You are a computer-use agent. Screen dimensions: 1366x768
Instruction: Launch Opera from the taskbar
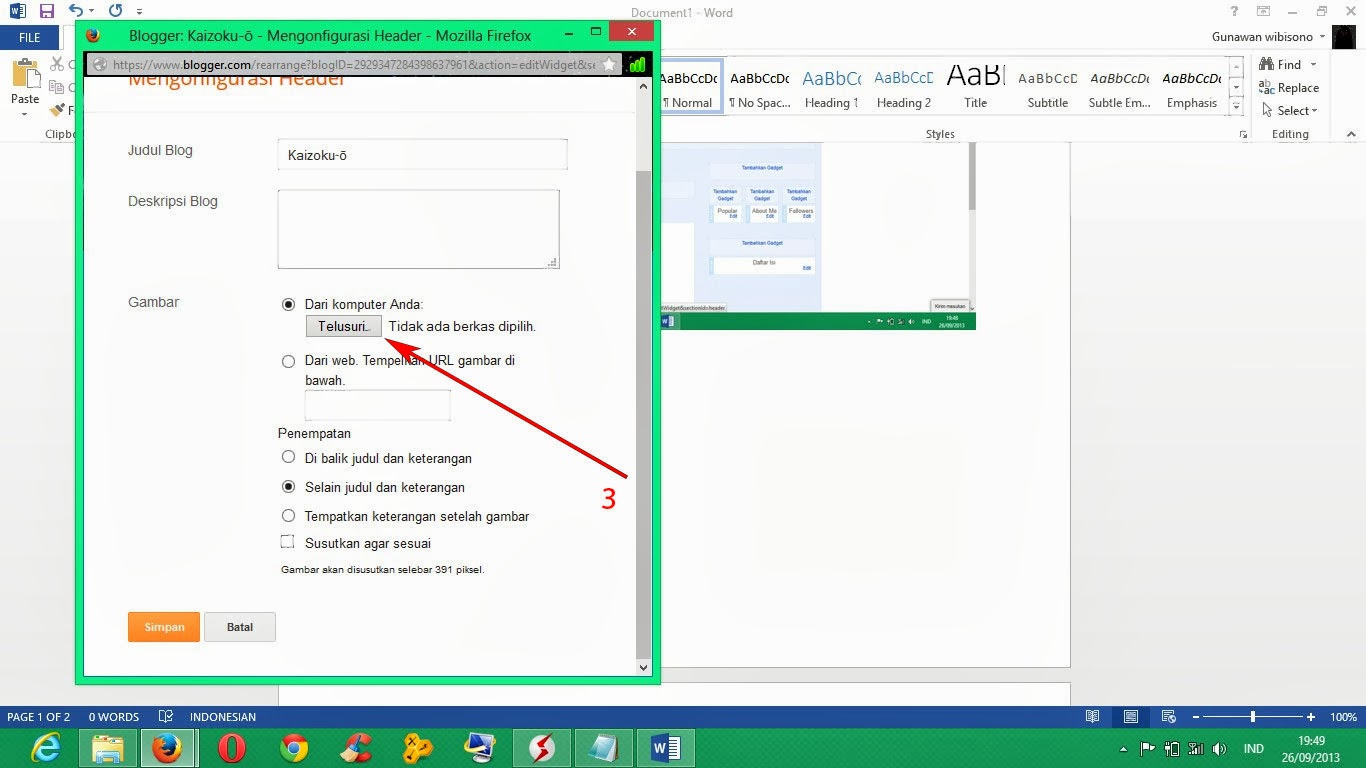tap(231, 747)
